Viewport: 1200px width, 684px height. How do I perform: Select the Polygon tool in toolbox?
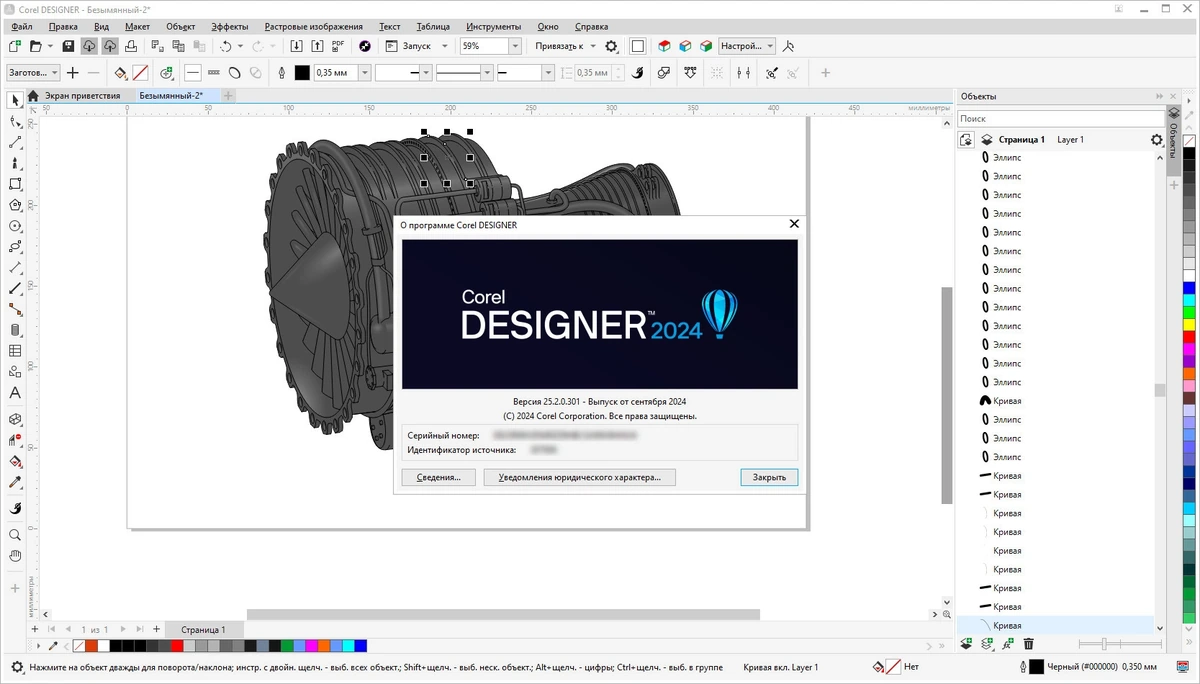15,205
